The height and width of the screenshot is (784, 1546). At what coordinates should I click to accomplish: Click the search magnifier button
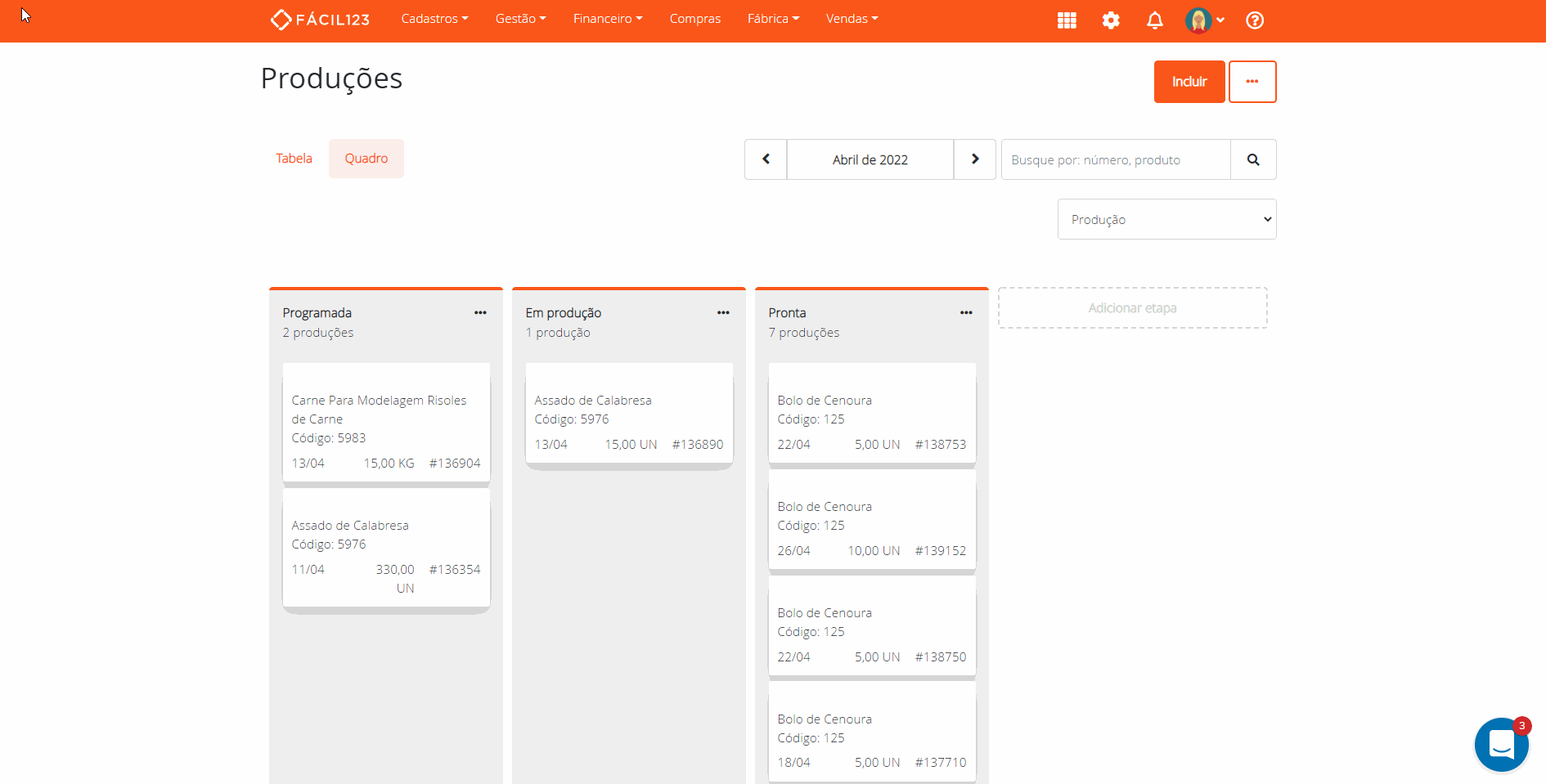1252,159
